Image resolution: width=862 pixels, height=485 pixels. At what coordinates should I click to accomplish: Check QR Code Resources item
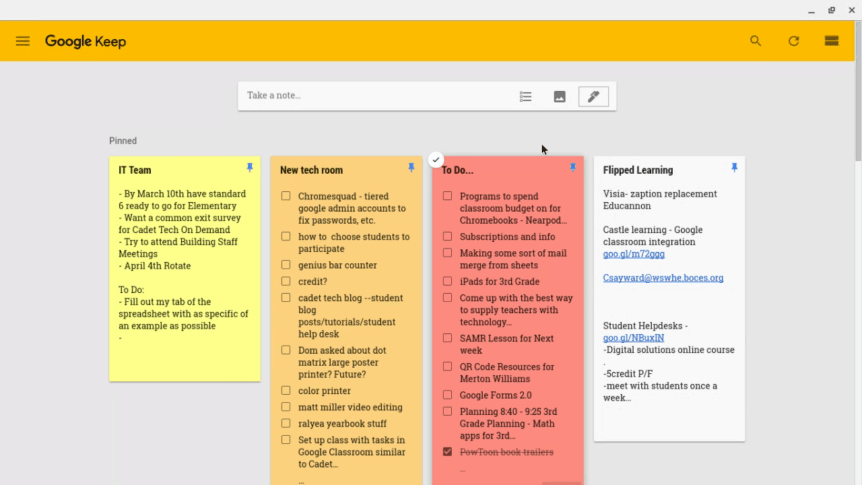coord(447,367)
